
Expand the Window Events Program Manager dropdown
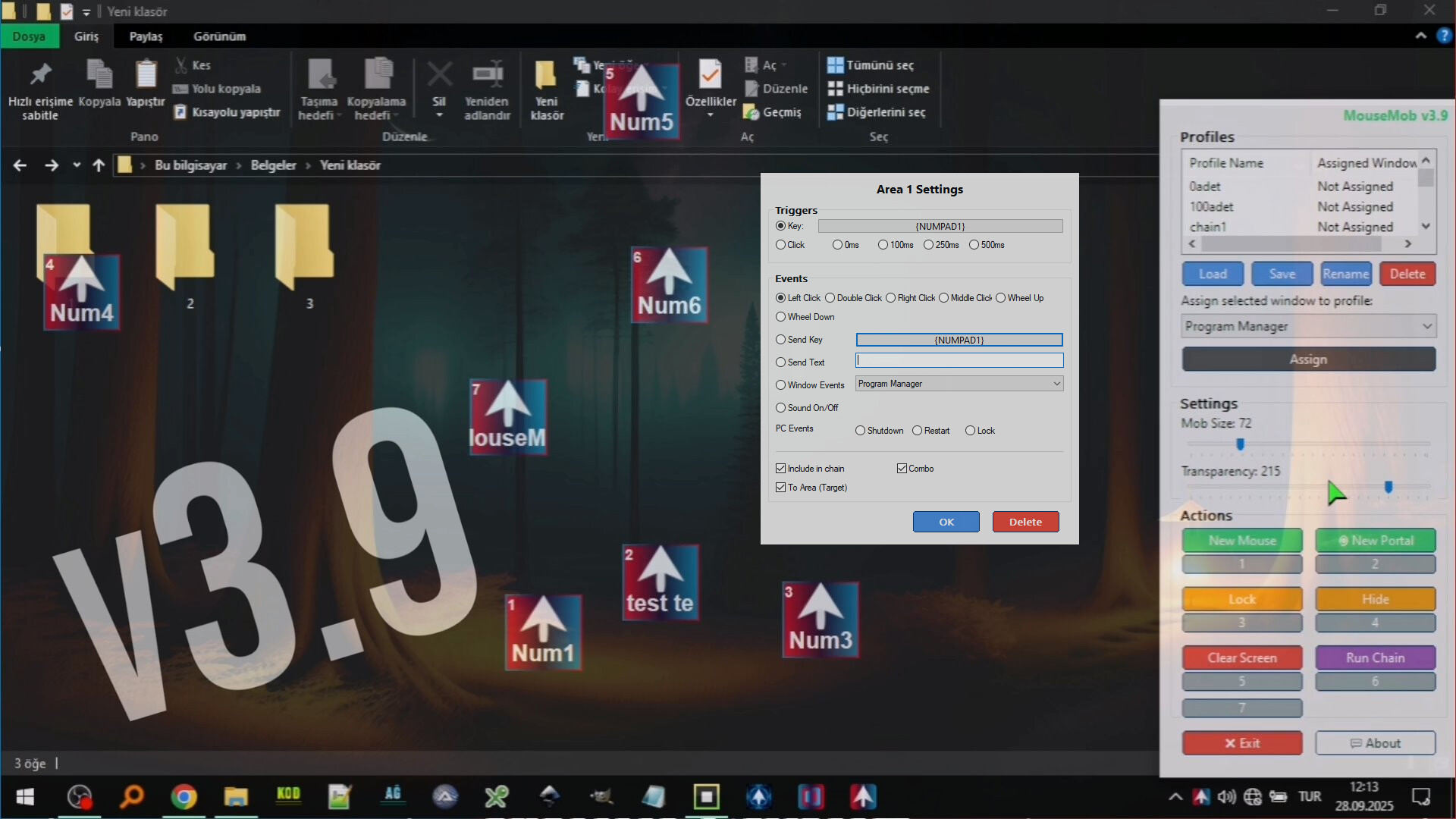pos(1056,384)
